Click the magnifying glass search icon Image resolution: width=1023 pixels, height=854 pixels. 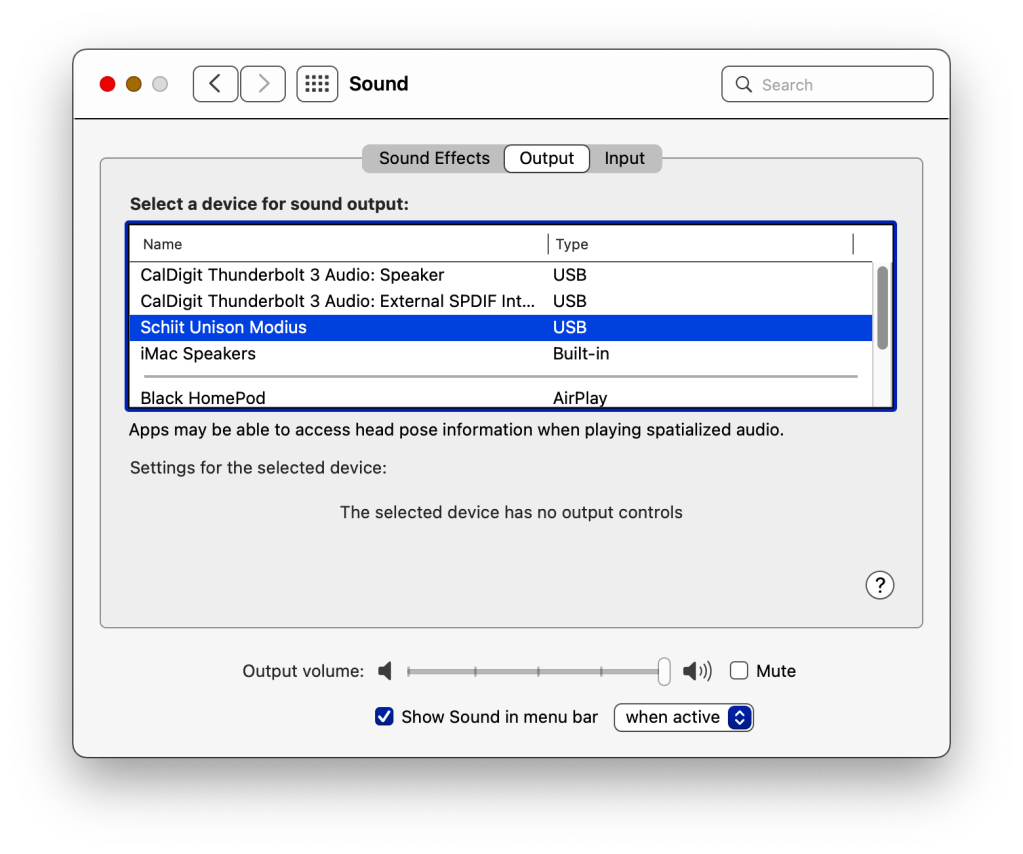pyautogui.click(x=744, y=85)
